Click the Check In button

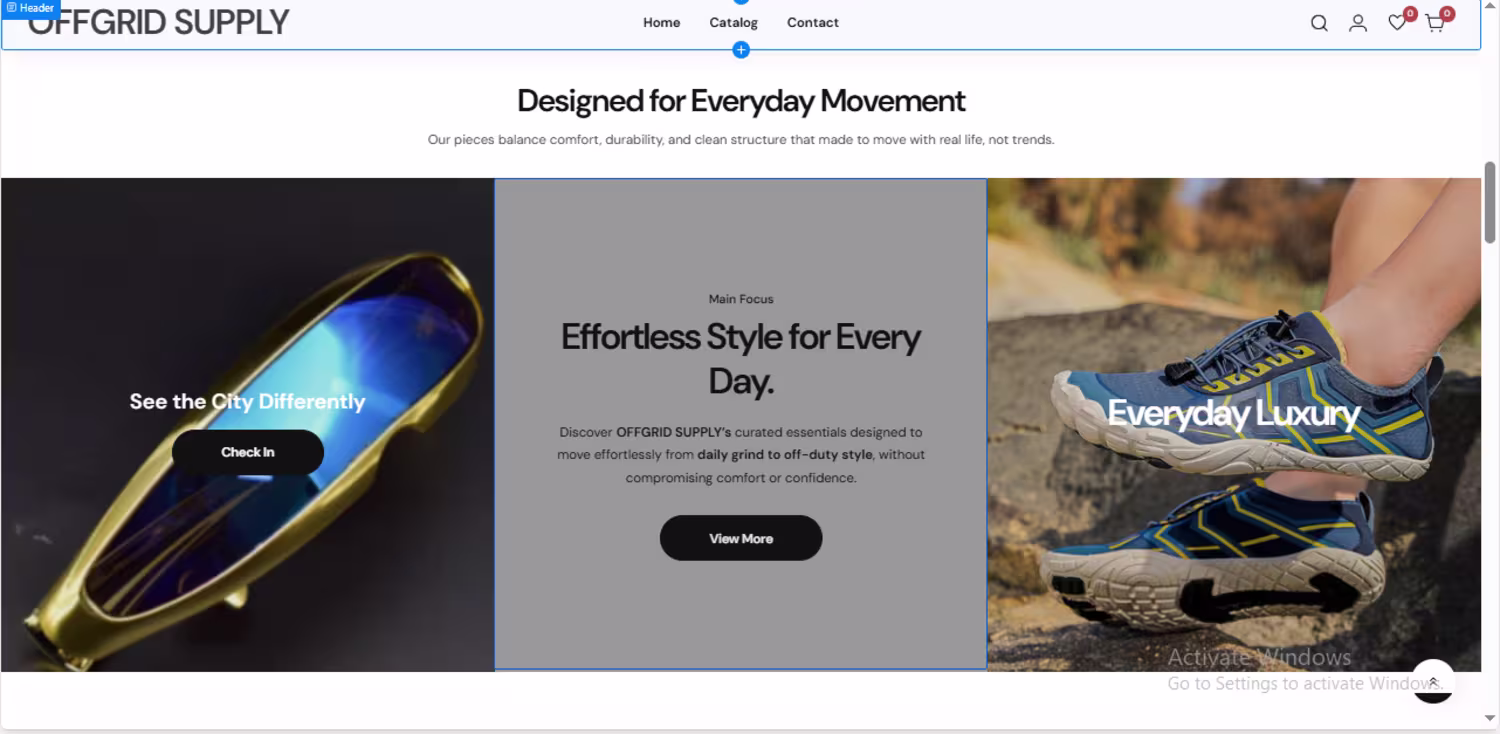click(x=248, y=452)
